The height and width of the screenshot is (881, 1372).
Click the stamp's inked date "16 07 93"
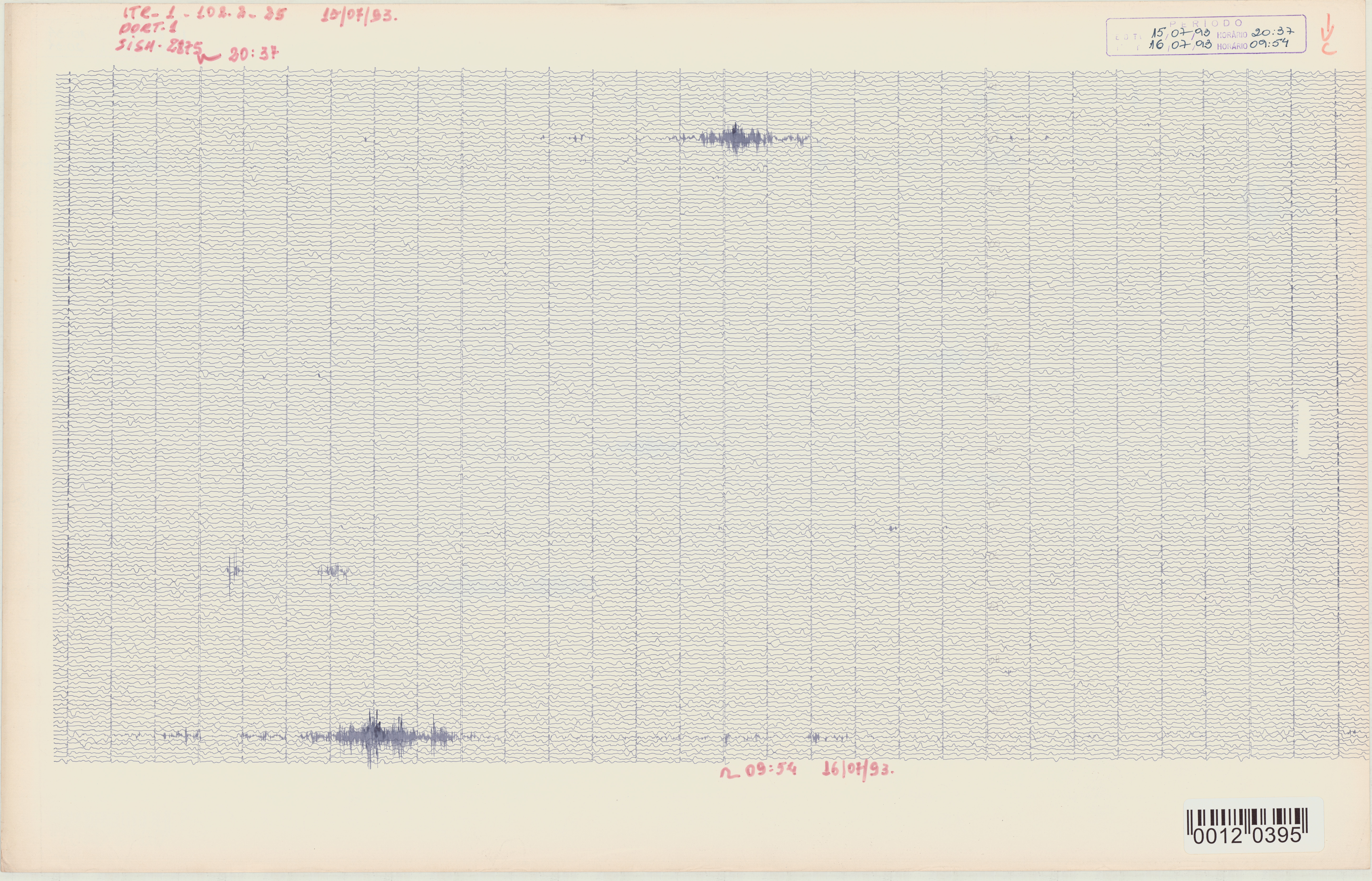point(1180,45)
